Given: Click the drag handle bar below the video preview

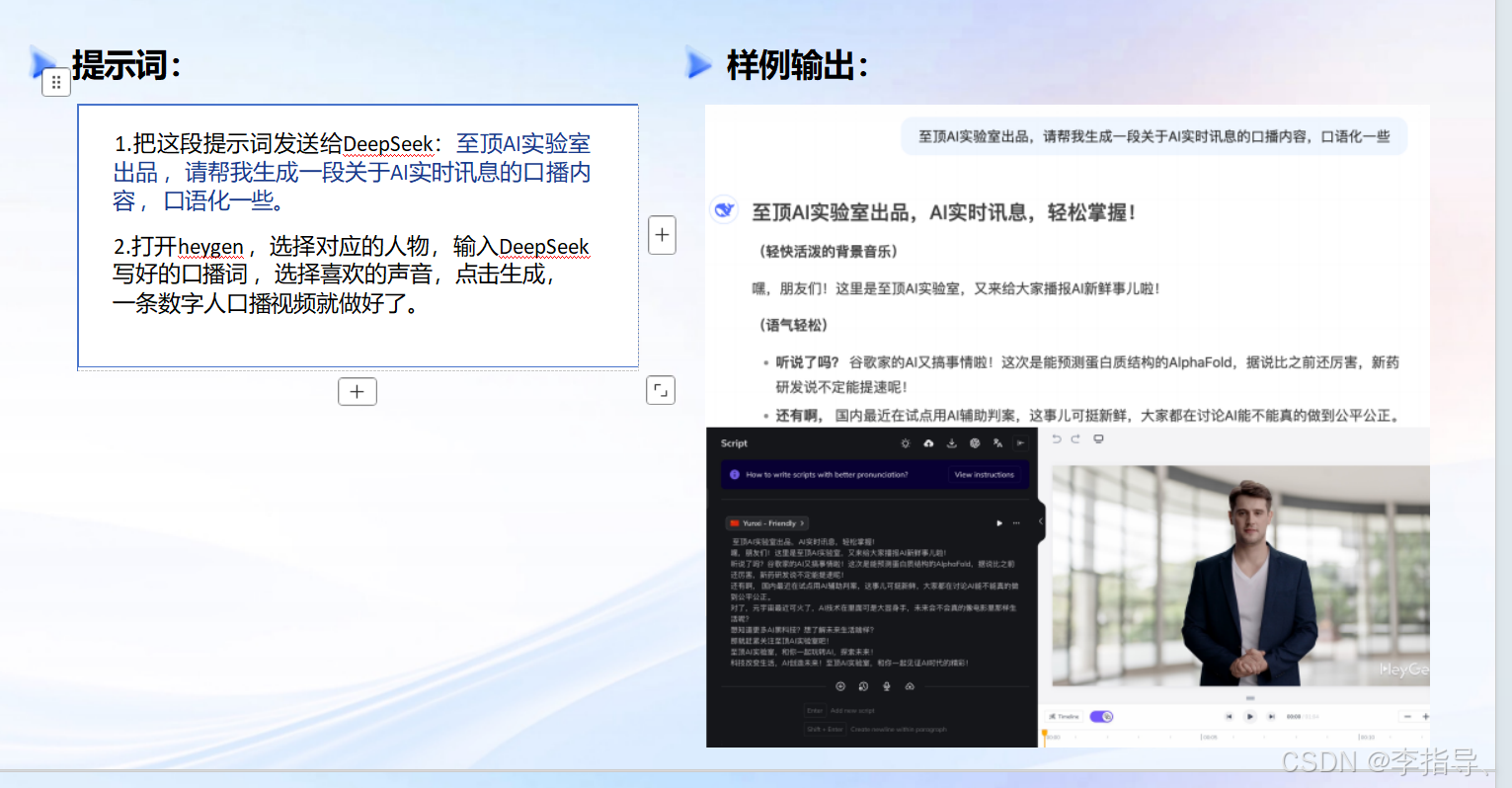Looking at the screenshot, I should pos(1249,698).
